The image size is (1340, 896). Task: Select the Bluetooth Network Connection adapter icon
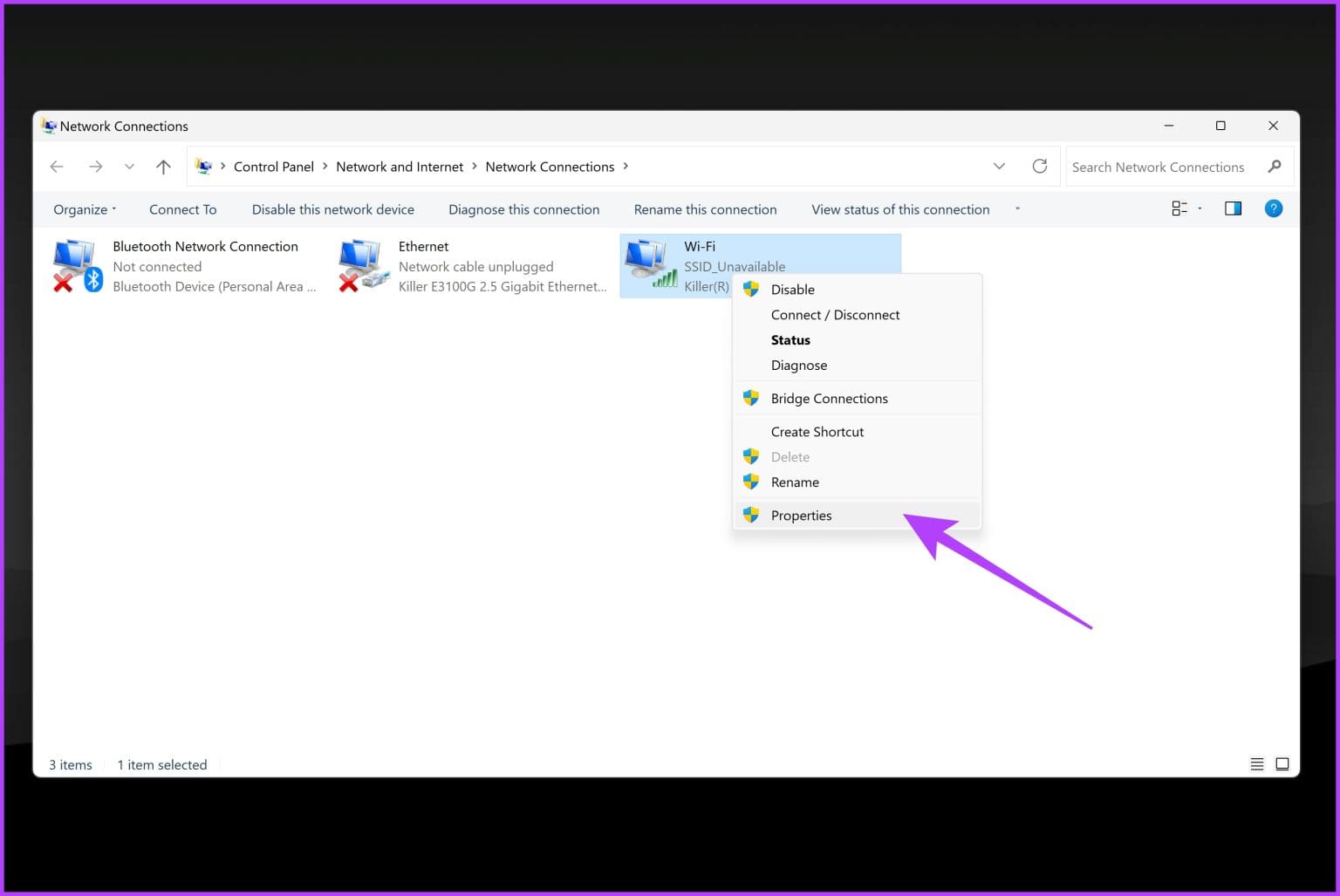(77, 263)
